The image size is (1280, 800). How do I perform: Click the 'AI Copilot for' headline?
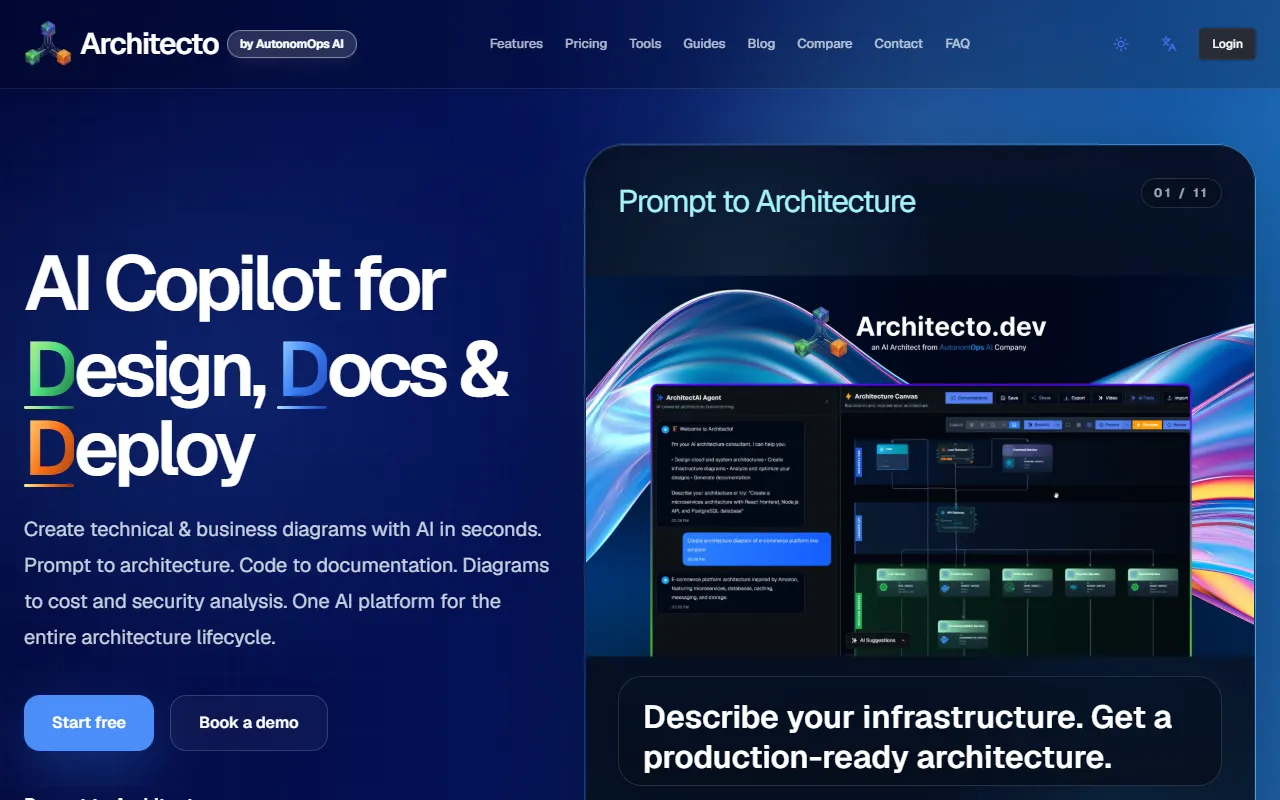click(x=235, y=284)
